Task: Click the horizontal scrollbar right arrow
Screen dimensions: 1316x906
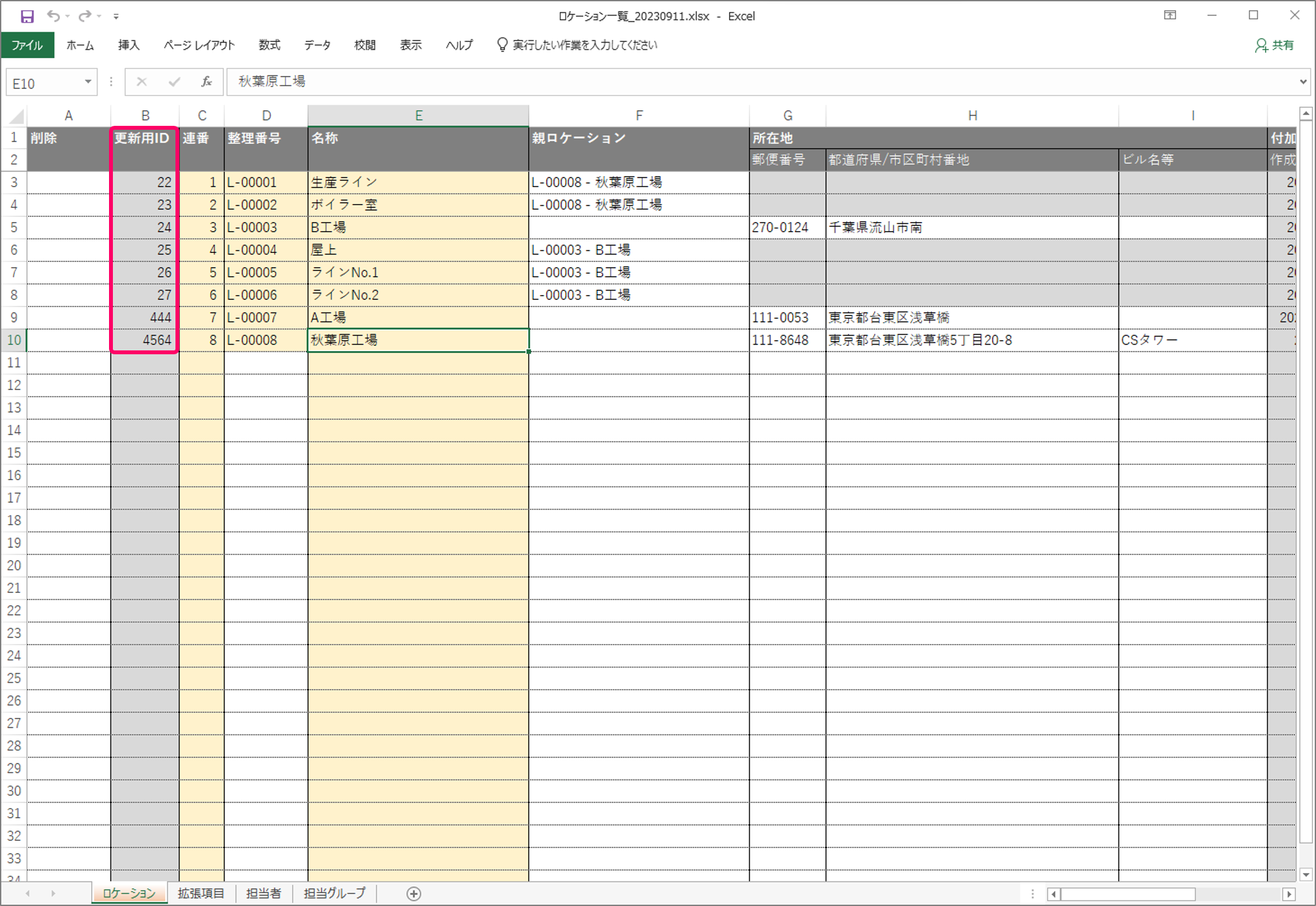Action: pyautogui.click(x=1289, y=894)
